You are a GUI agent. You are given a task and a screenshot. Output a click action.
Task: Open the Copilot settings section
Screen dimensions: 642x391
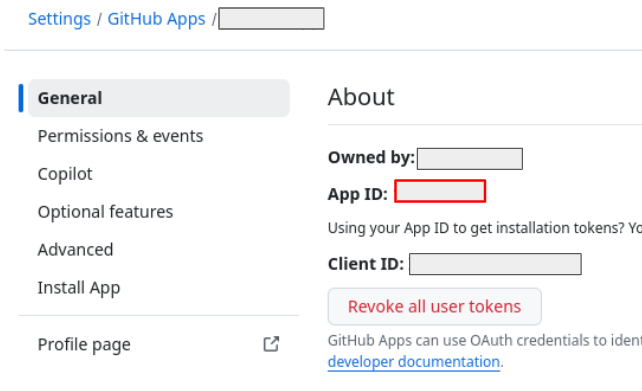65,174
